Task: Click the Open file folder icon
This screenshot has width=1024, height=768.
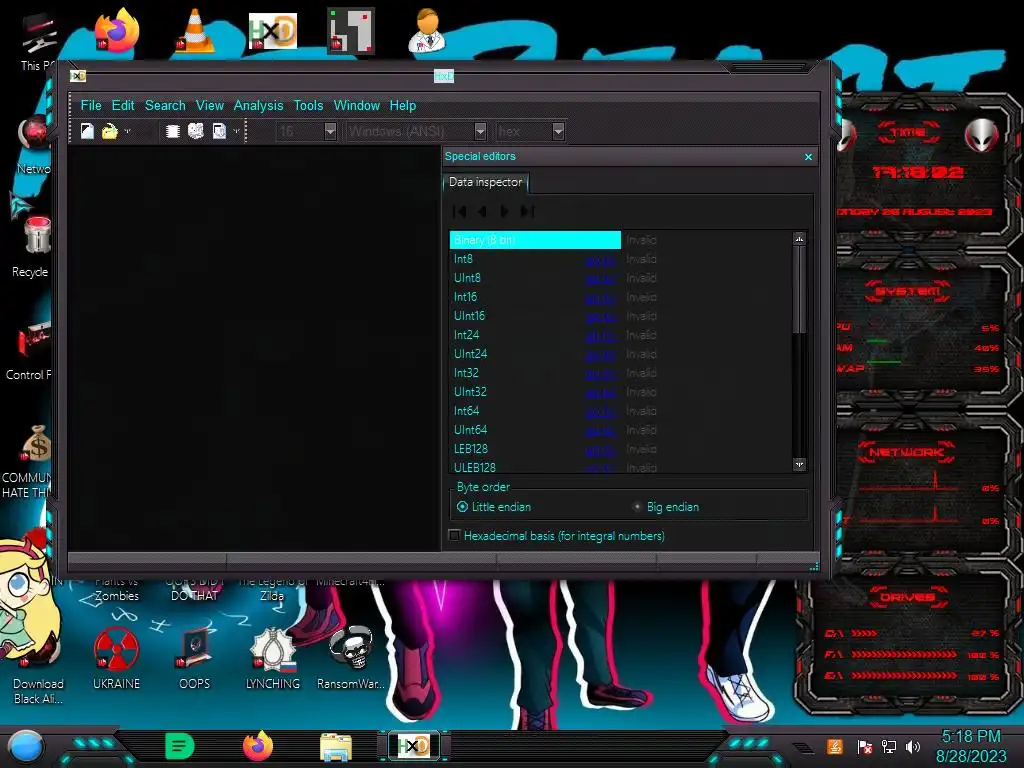Action: pos(110,131)
